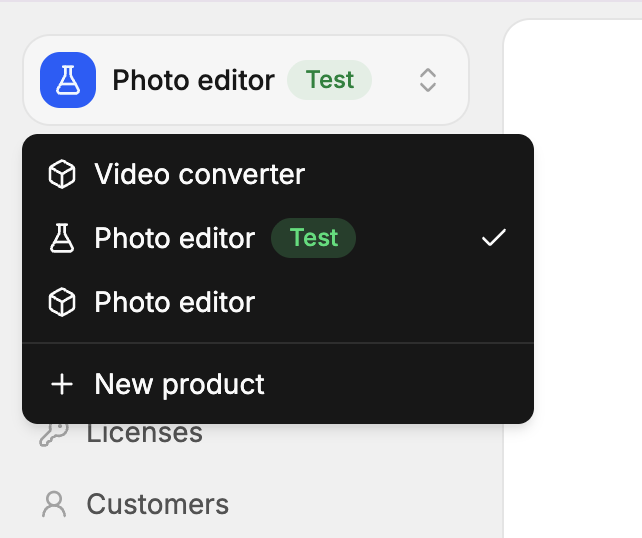Image resolution: width=642 pixels, height=538 pixels.
Task: Click the plus icon beside New product
Action: point(62,384)
